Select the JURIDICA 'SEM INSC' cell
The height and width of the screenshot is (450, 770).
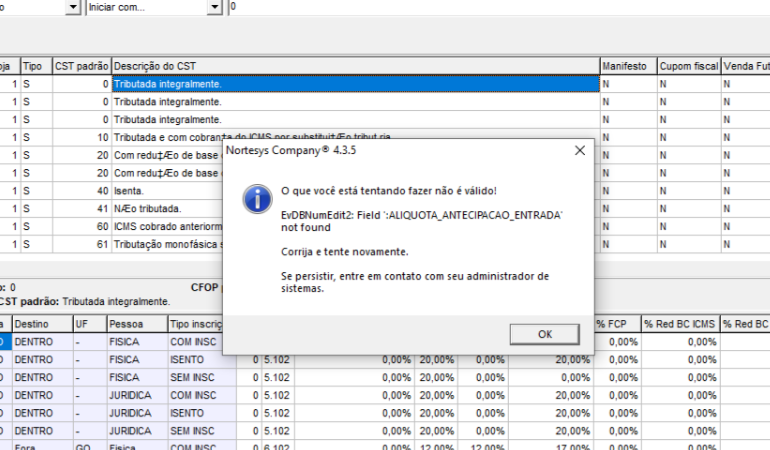pos(202,431)
